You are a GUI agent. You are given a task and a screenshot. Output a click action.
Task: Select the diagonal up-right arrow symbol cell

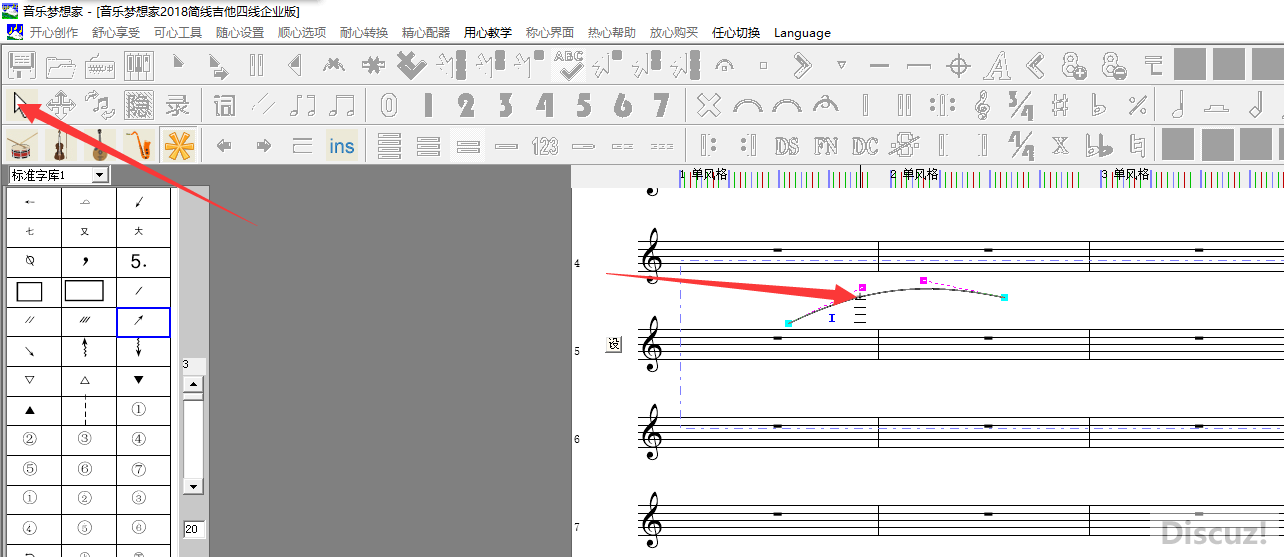point(143,322)
